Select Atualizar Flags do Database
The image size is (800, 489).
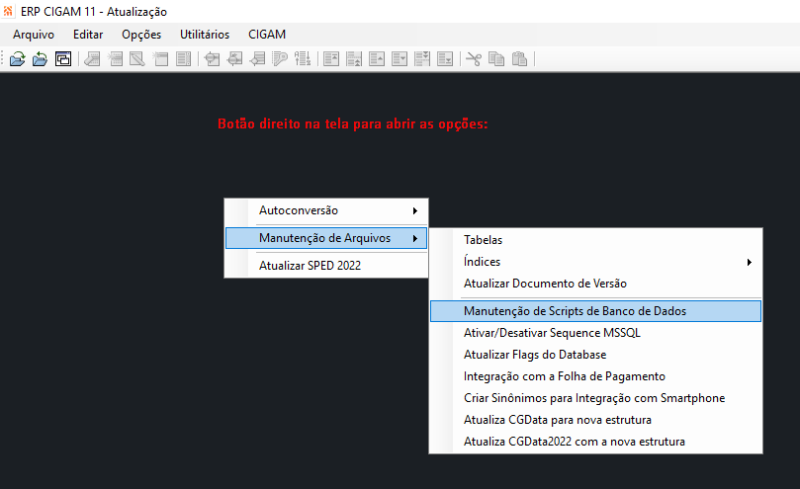[595, 354]
